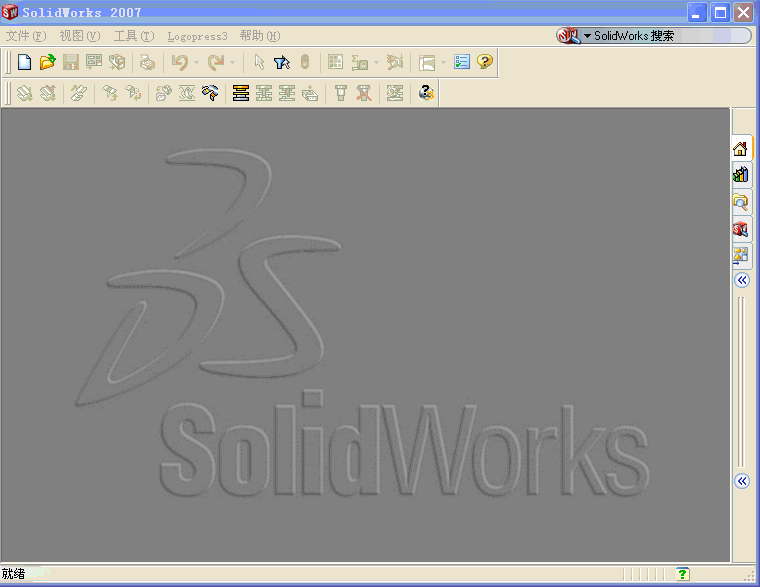Click the 就绪 status bar text
The image size is (760, 587).
click(x=13, y=574)
